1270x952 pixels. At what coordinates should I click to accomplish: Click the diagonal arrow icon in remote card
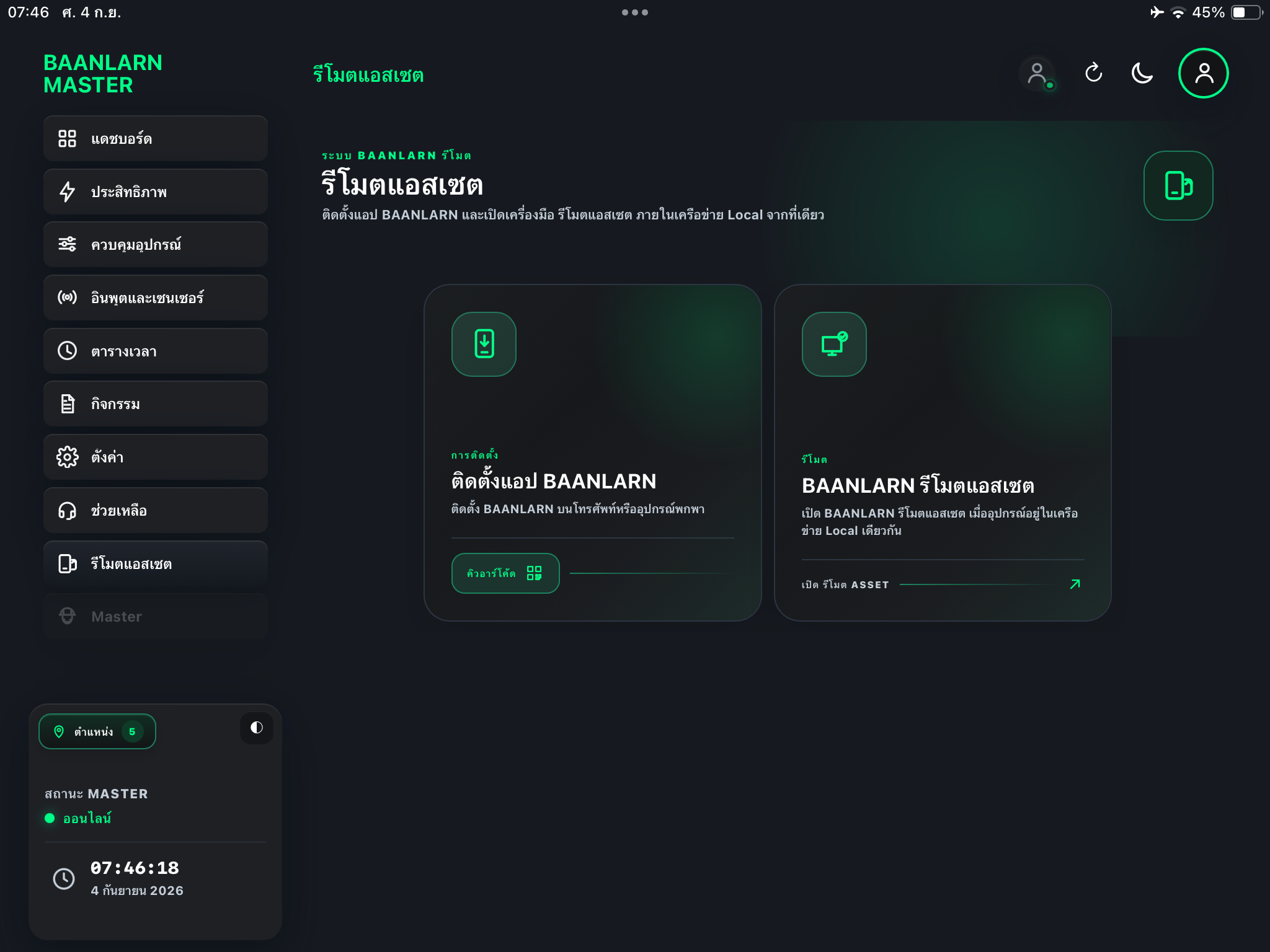point(1075,584)
